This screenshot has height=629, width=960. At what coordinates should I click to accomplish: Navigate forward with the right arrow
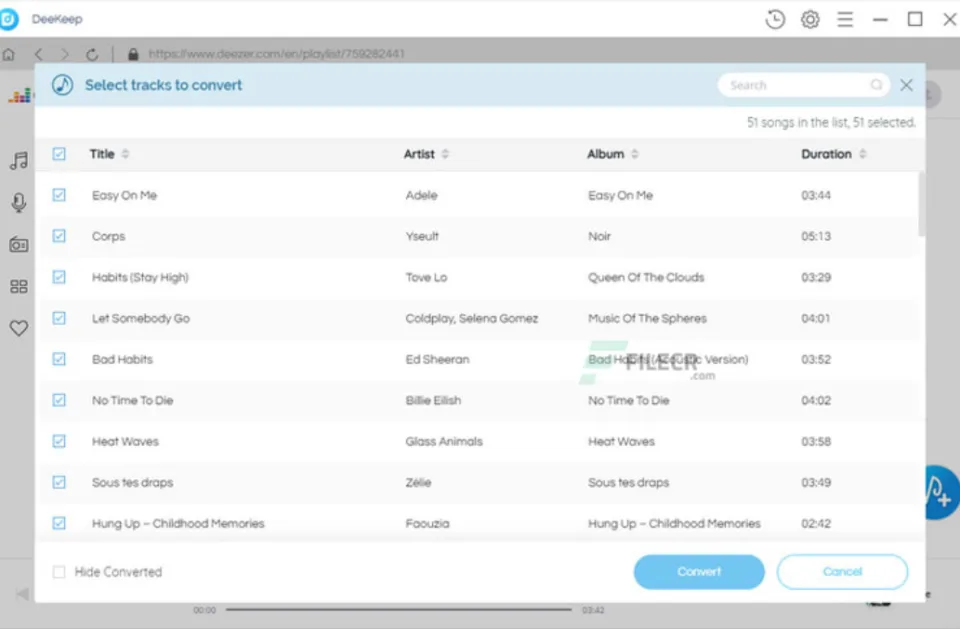click(x=64, y=55)
